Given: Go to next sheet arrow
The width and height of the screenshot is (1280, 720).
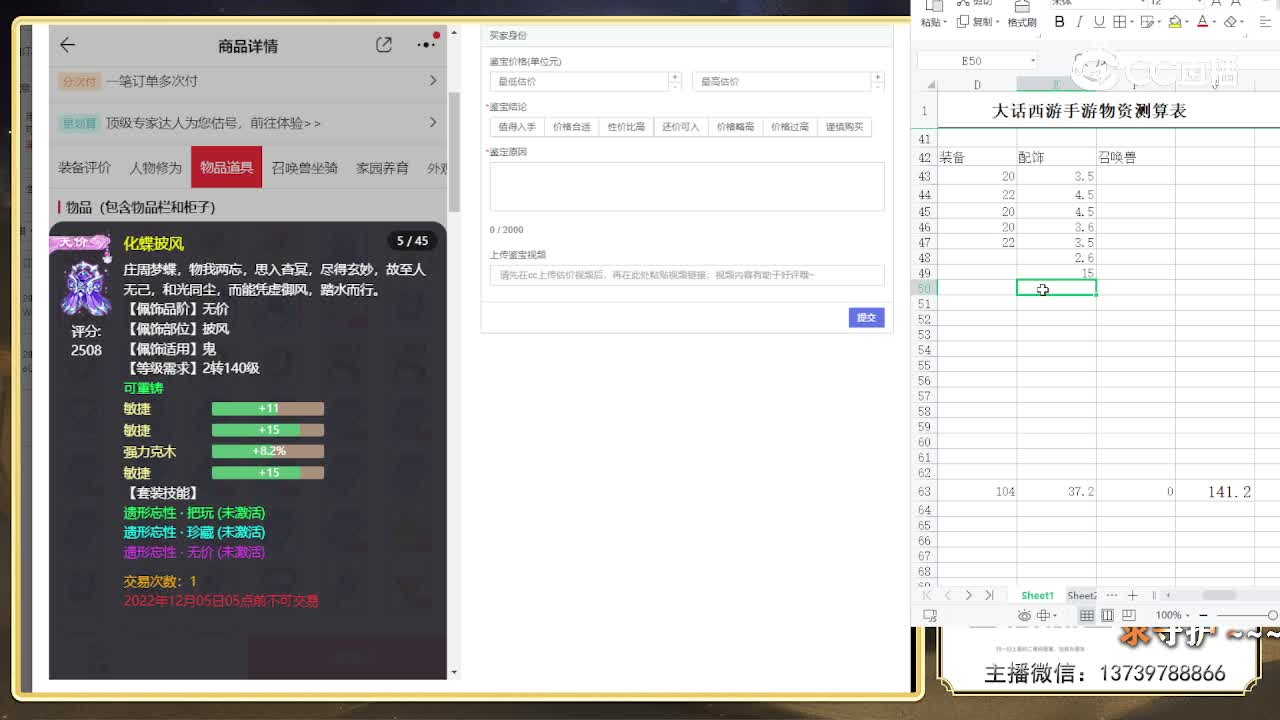Looking at the screenshot, I should 968,595.
